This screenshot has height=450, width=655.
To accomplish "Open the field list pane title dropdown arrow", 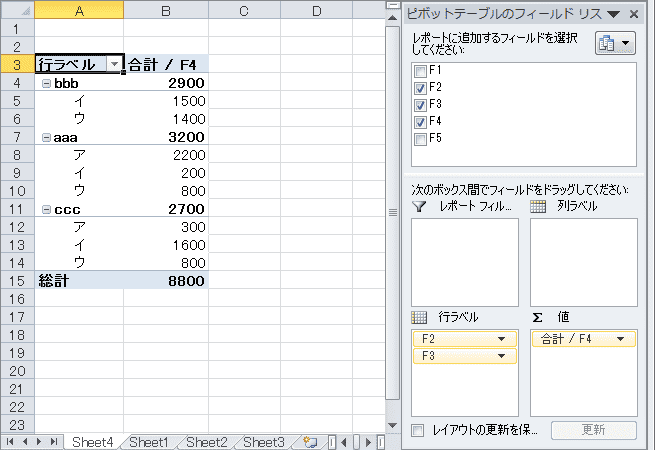I will (x=613, y=15).
